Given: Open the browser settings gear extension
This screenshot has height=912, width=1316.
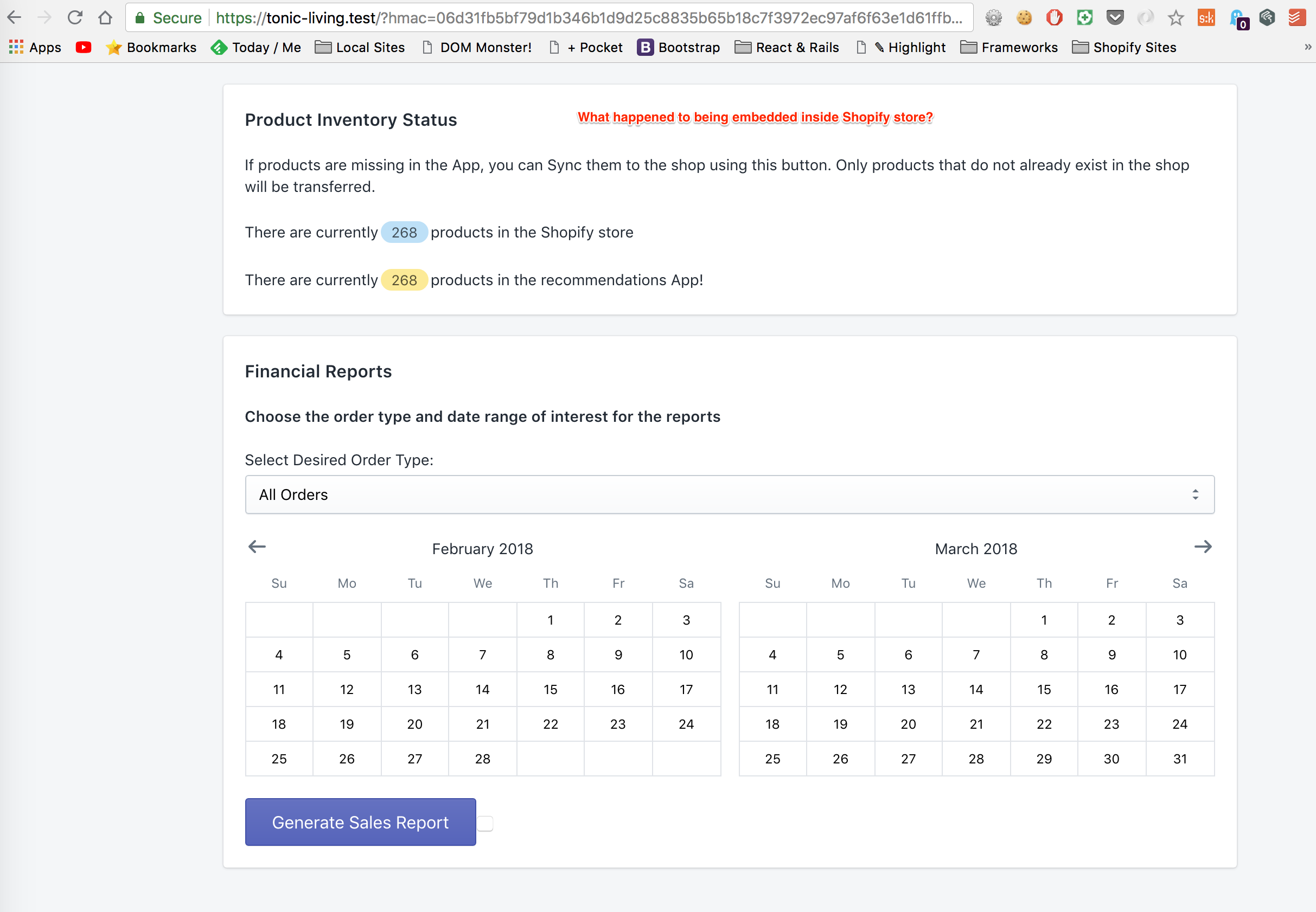Looking at the screenshot, I should (994, 17).
